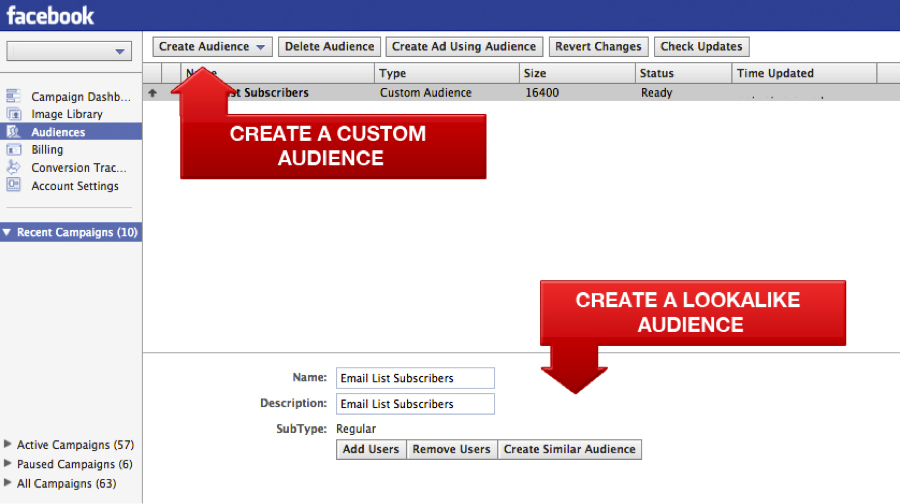Click the Delete Audience button
Screen dimensions: 900x504
pyautogui.click(x=329, y=46)
